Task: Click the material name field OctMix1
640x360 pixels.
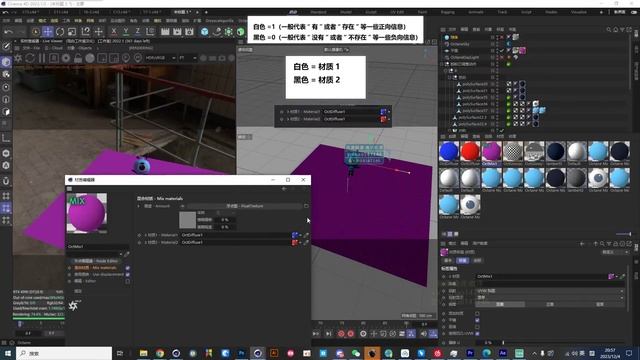Action: [x=98, y=247]
